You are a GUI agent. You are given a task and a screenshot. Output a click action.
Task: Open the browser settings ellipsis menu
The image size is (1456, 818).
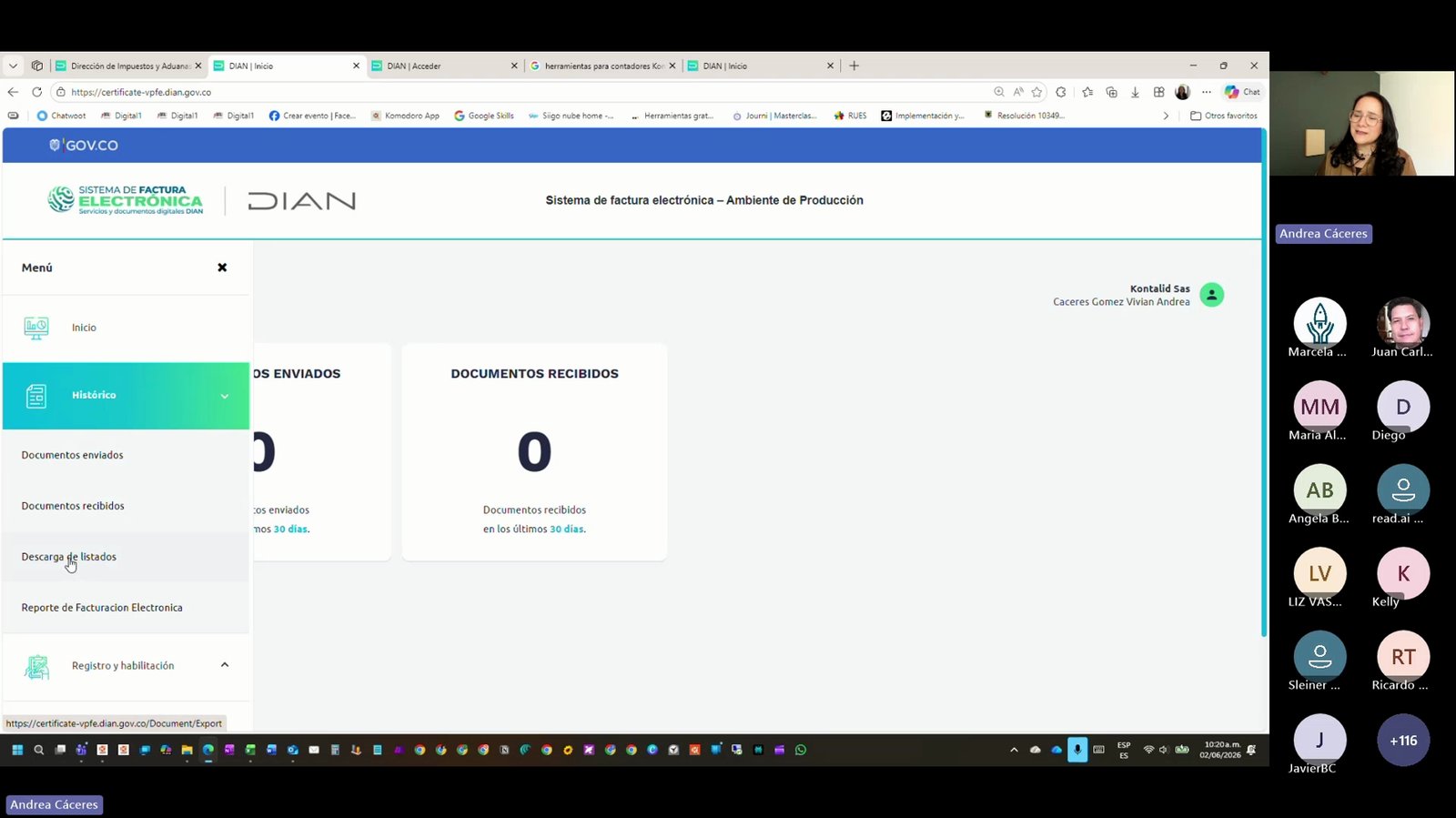(1207, 92)
